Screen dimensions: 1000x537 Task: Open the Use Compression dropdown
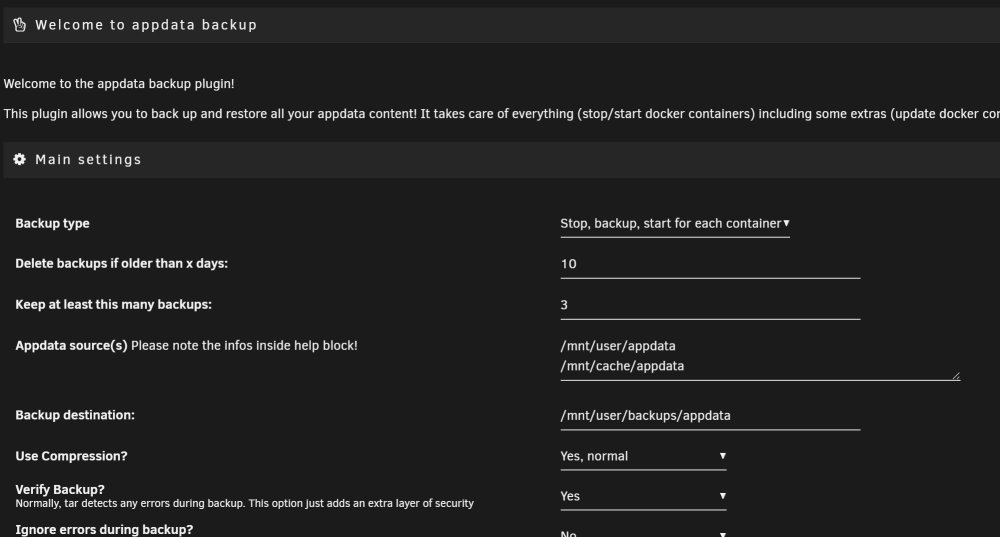(643, 457)
